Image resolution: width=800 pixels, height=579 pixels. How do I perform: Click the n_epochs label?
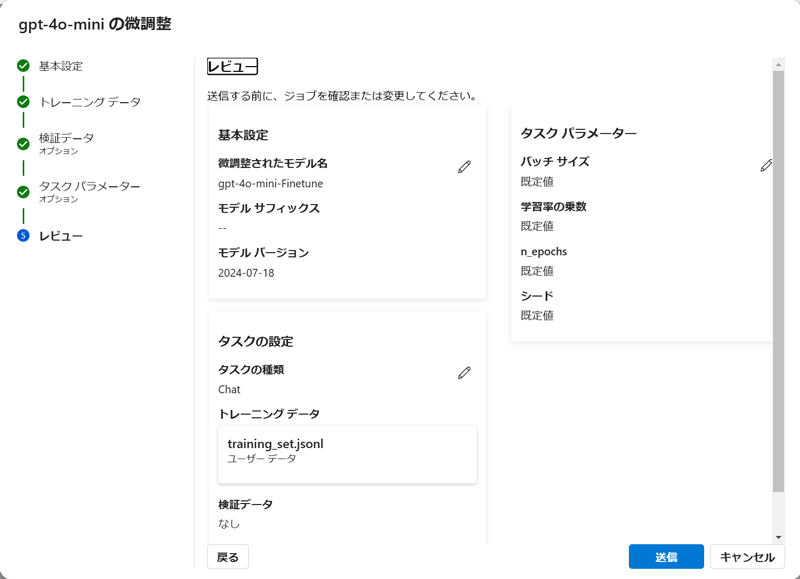[543, 251]
